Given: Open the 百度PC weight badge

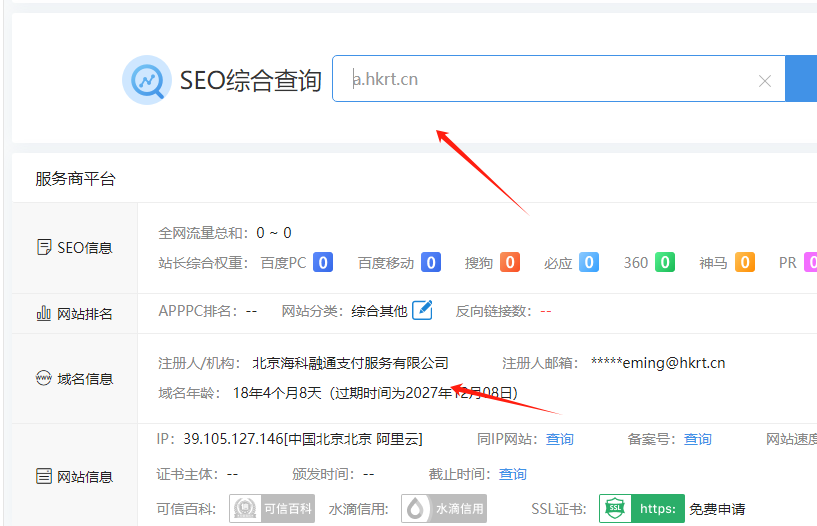Looking at the screenshot, I should click(x=323, y=262).
